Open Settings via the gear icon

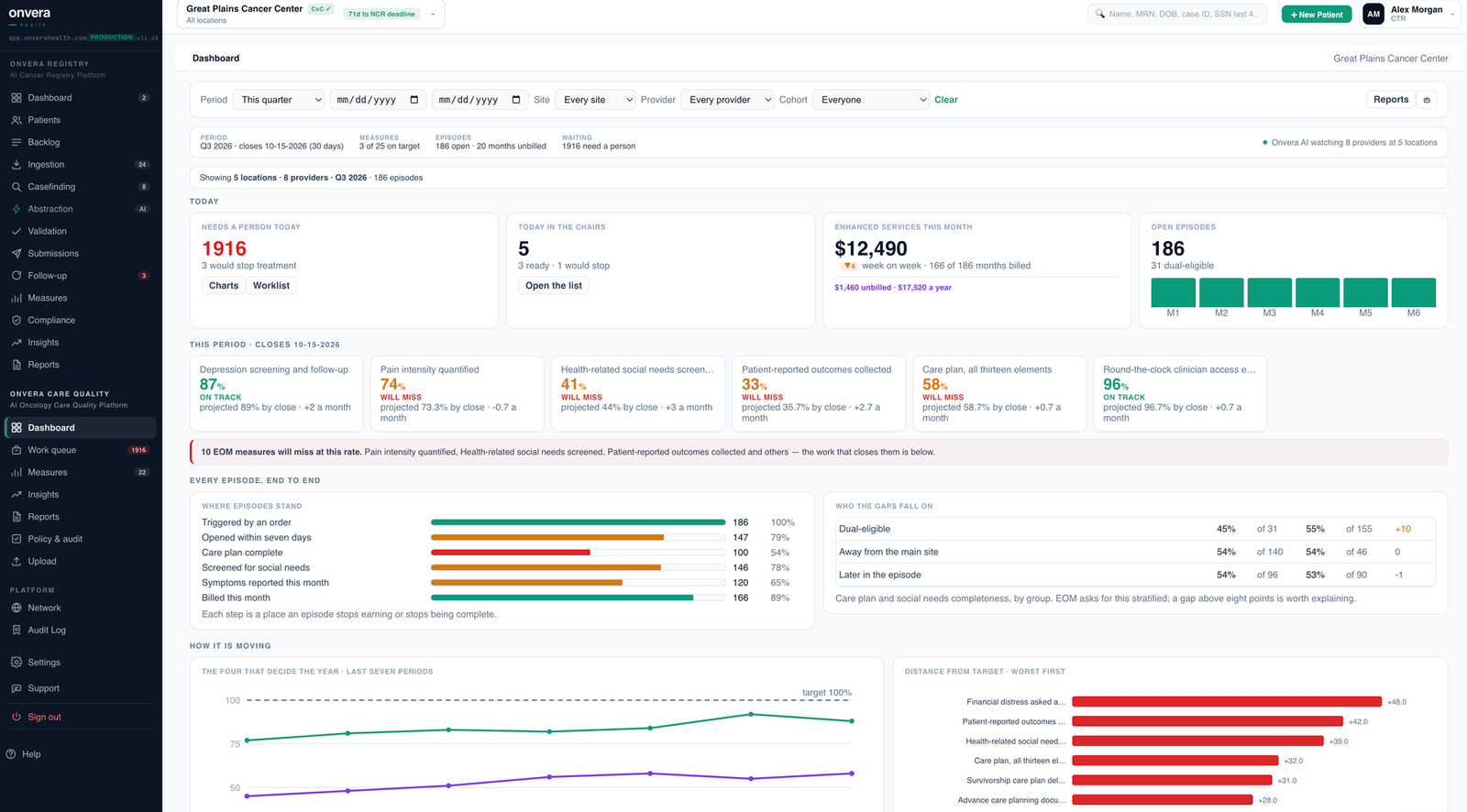17,663
